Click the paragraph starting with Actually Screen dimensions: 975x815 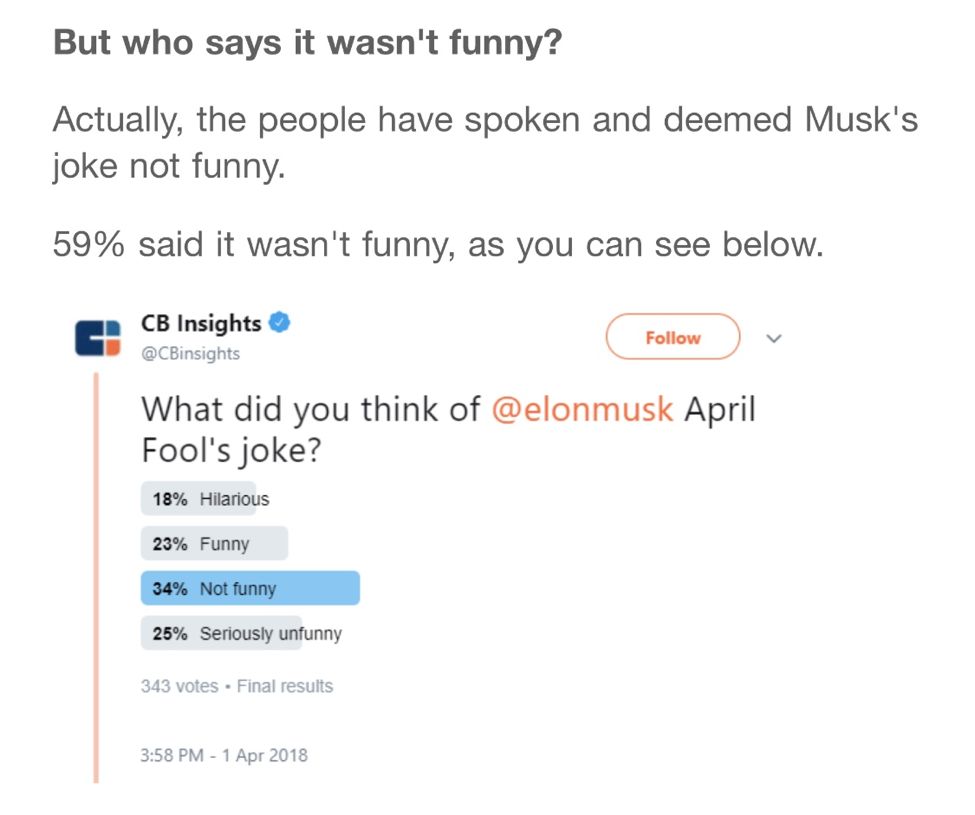(x=485, y=142)
